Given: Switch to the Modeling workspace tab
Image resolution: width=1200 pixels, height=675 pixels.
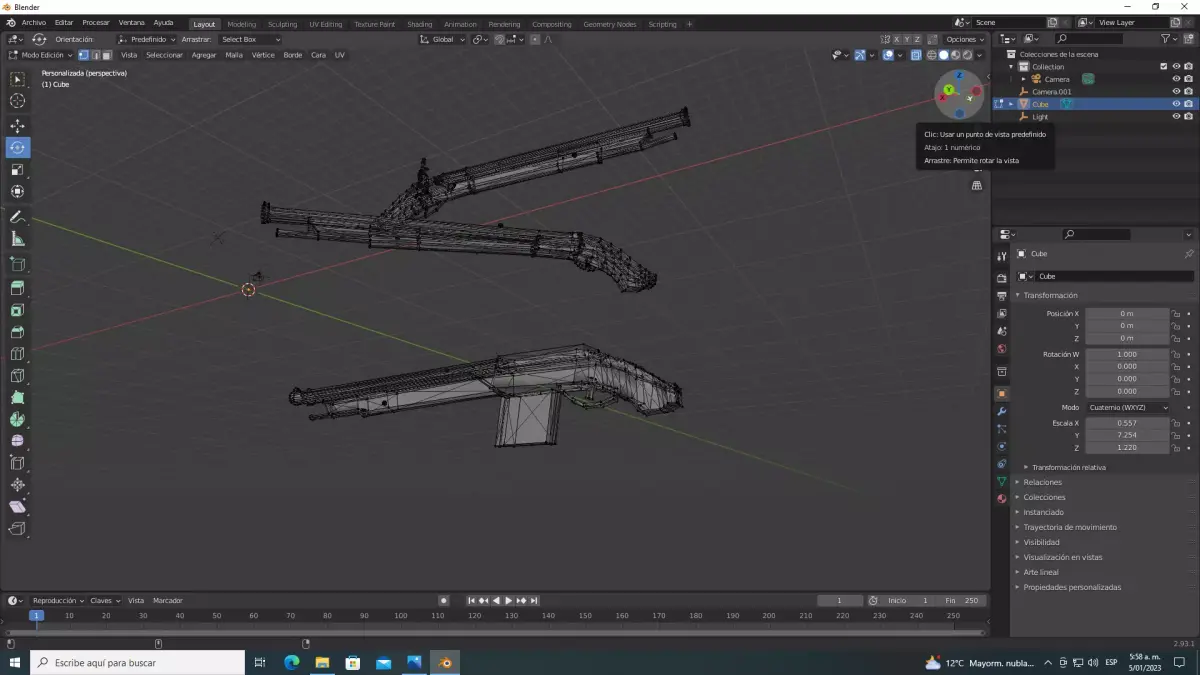Looking at the screenshot, I should [241, 24].
